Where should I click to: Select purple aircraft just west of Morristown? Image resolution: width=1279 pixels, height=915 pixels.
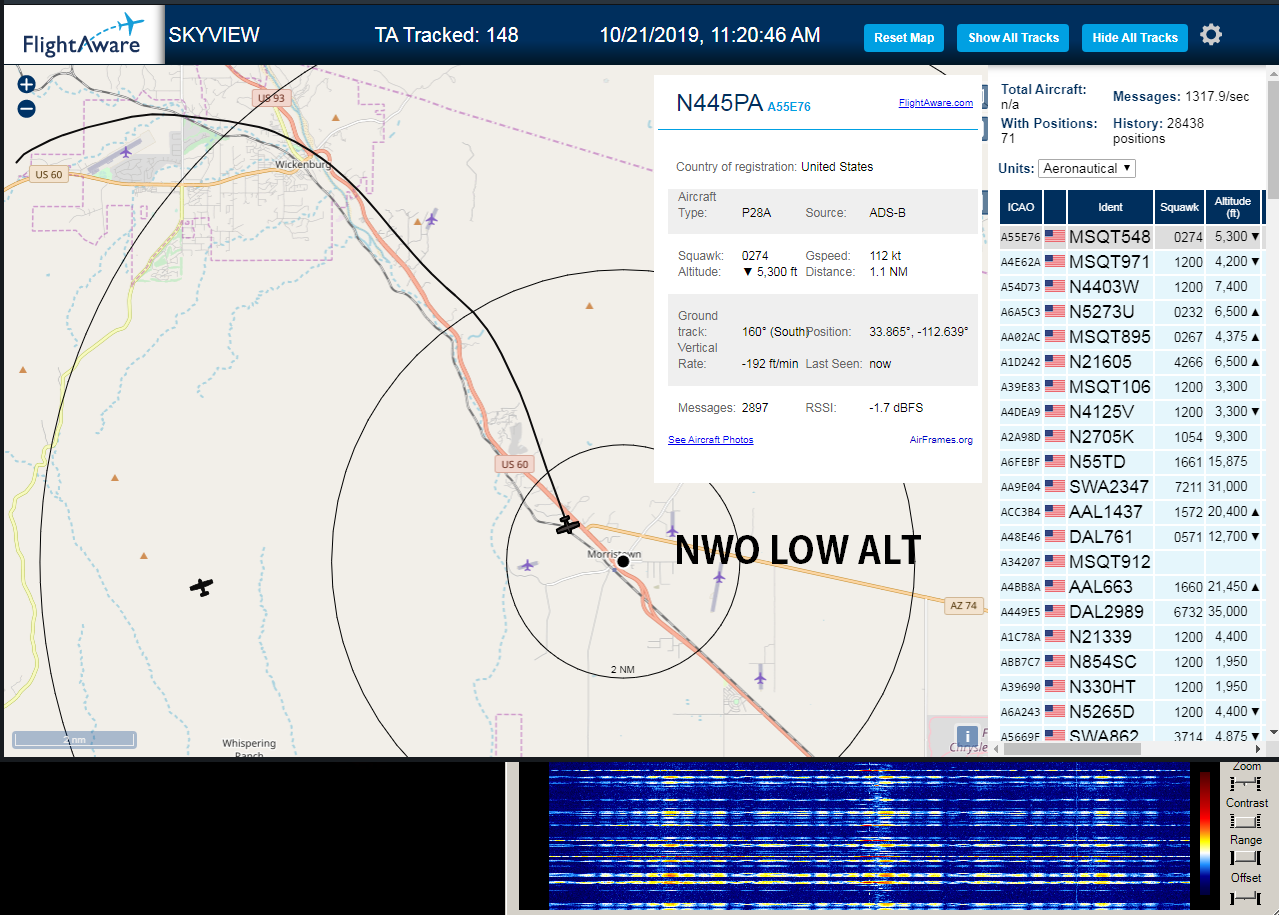tap(527, 565)
